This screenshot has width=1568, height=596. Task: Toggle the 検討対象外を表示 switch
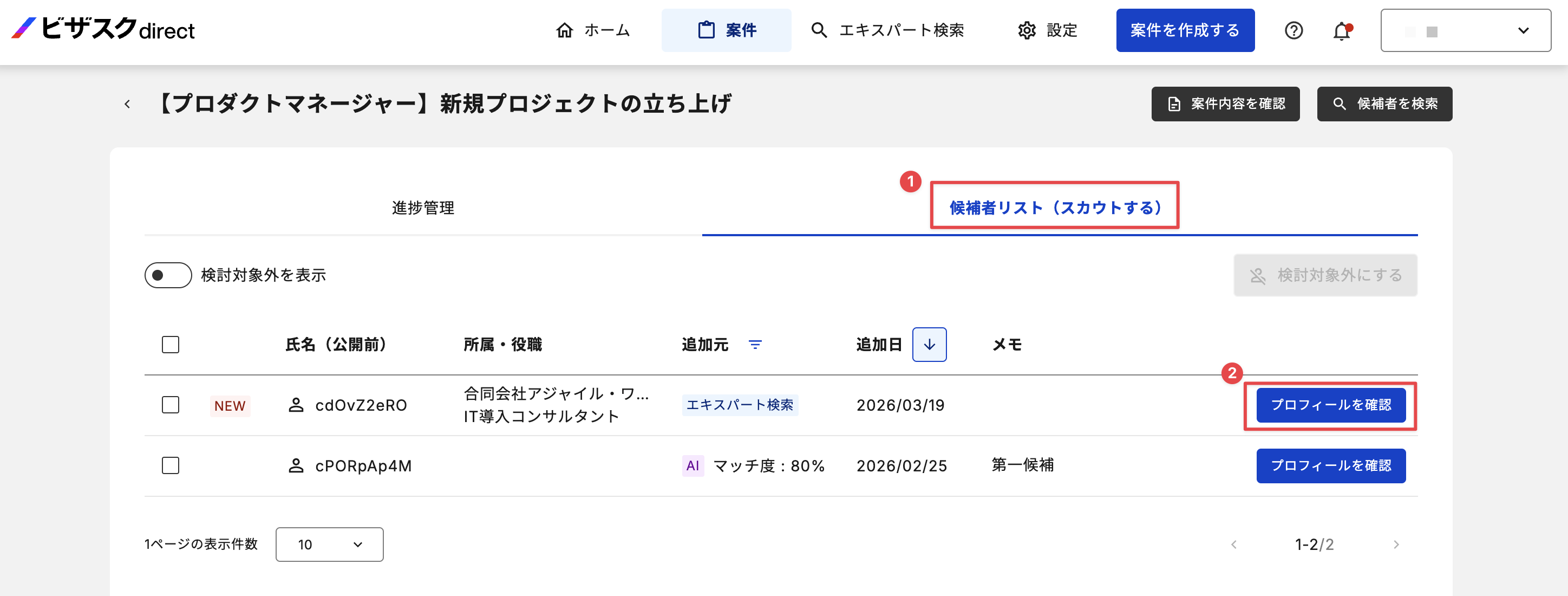(168, 275)
